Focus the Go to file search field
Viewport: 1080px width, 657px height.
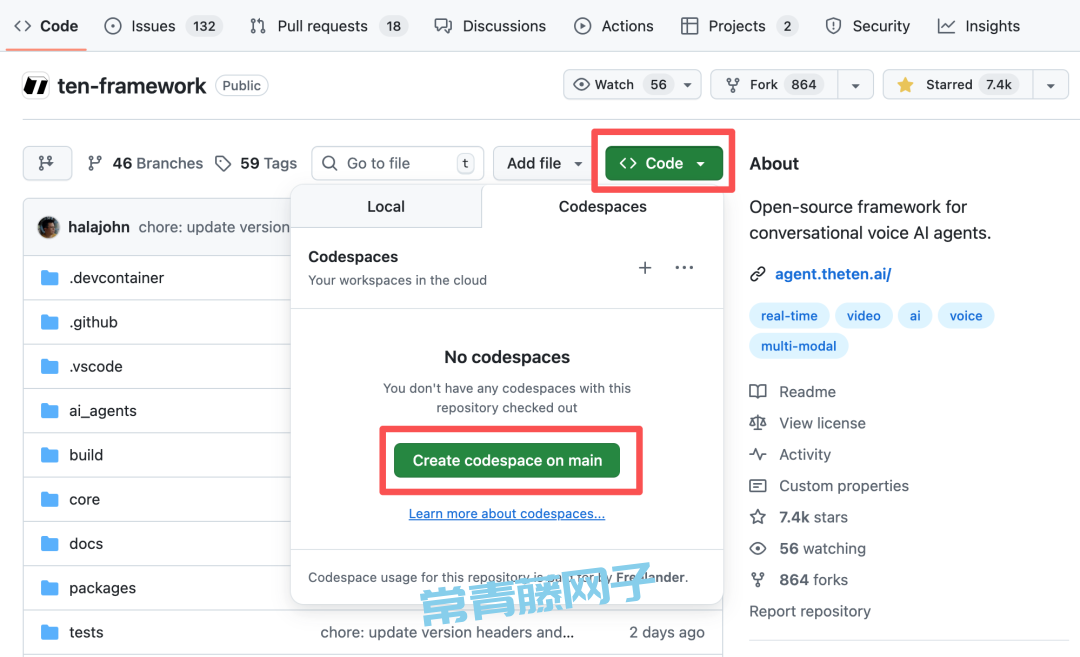pyautogui.click(x=397, y=163)
